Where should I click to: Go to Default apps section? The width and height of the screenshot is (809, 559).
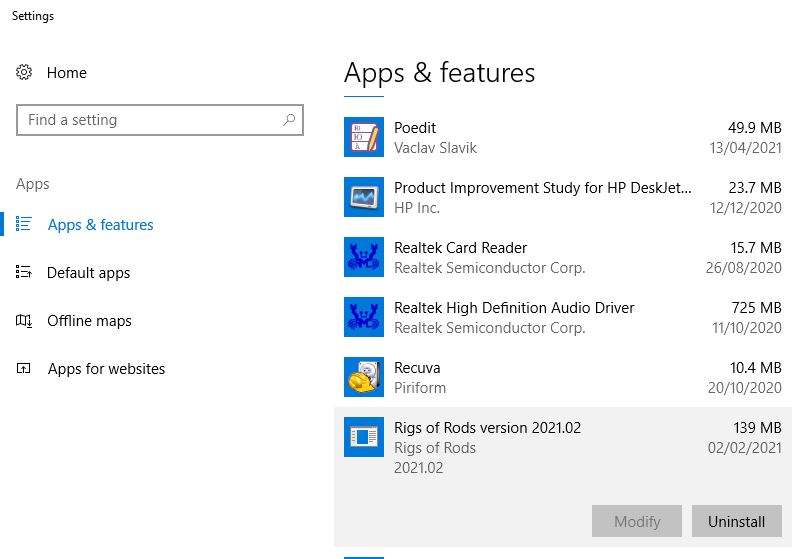click(88, 273)
